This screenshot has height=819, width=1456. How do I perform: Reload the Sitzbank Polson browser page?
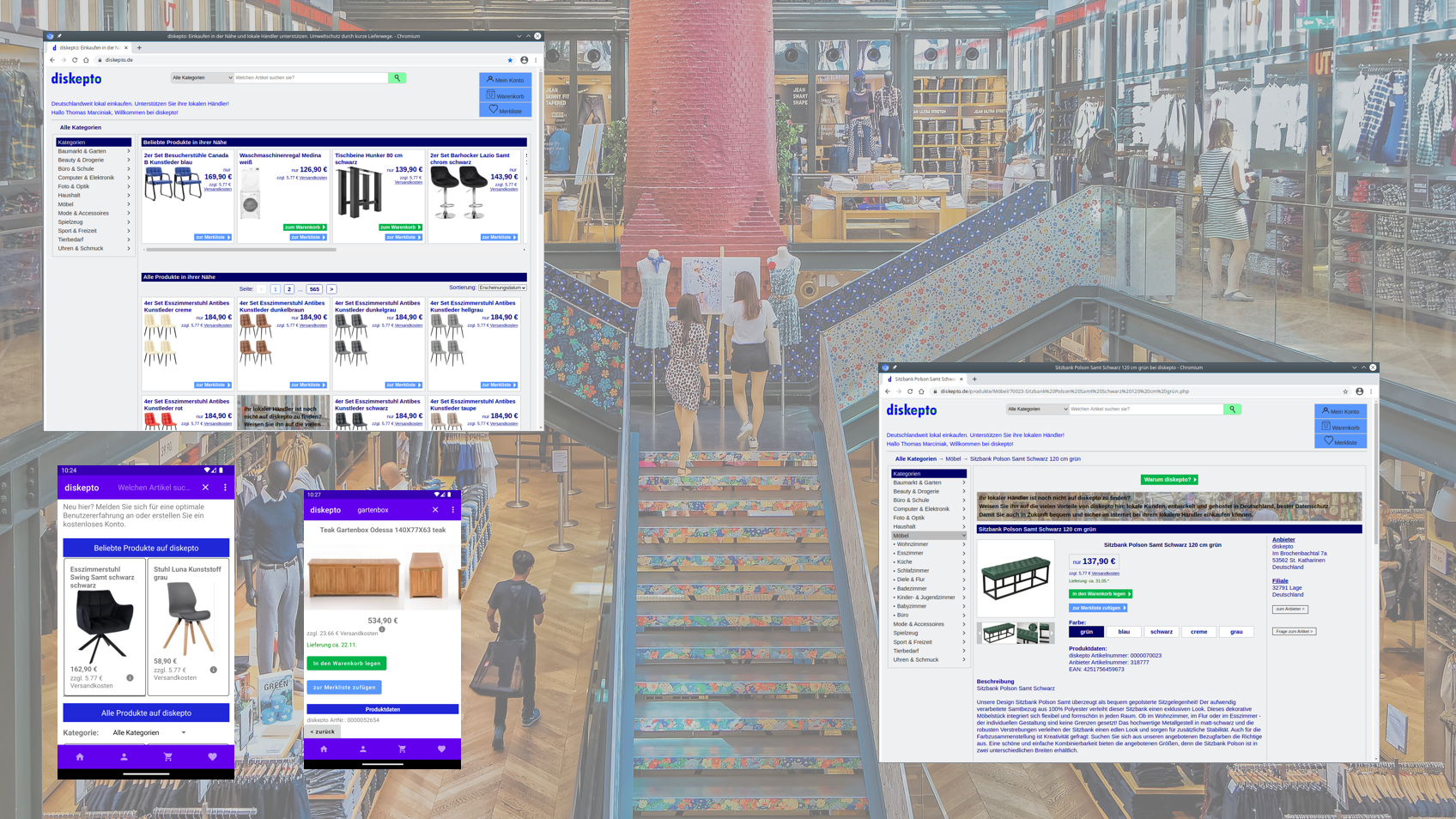pyautogui.click(x=910, y=391)
